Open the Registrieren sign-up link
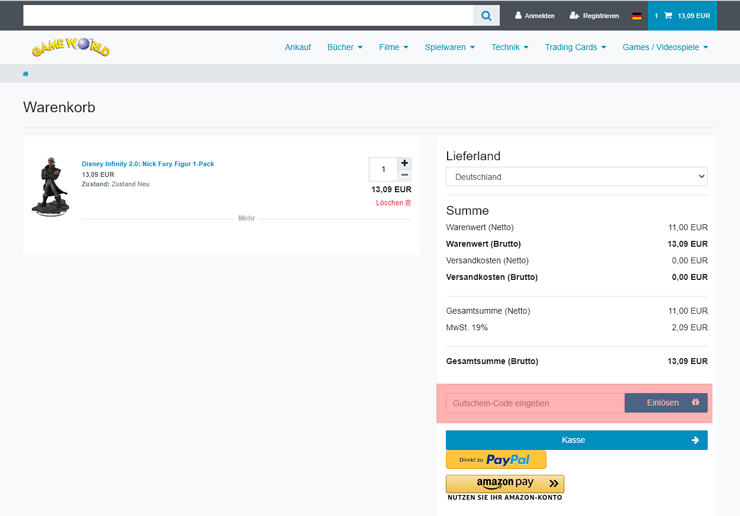 [x=594, y=16]
